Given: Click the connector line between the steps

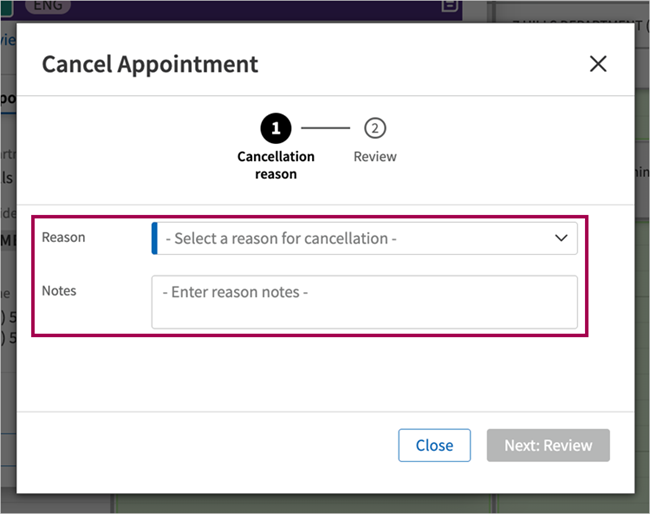Looking at the screenshot, I should [x=325, y=128].
